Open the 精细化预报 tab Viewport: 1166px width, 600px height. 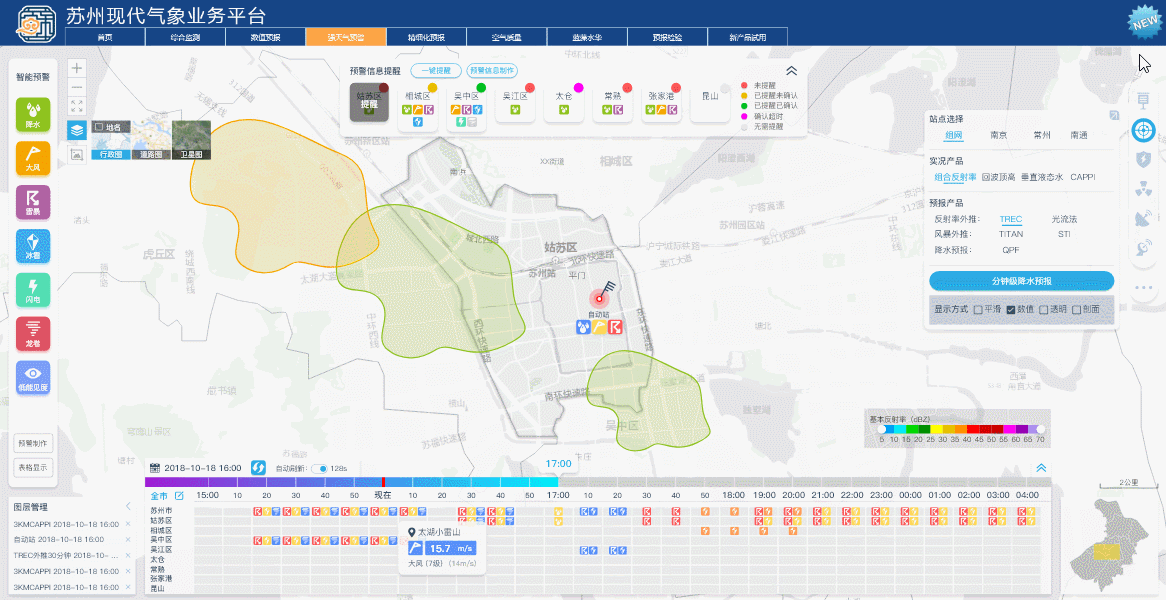(426, 37)
